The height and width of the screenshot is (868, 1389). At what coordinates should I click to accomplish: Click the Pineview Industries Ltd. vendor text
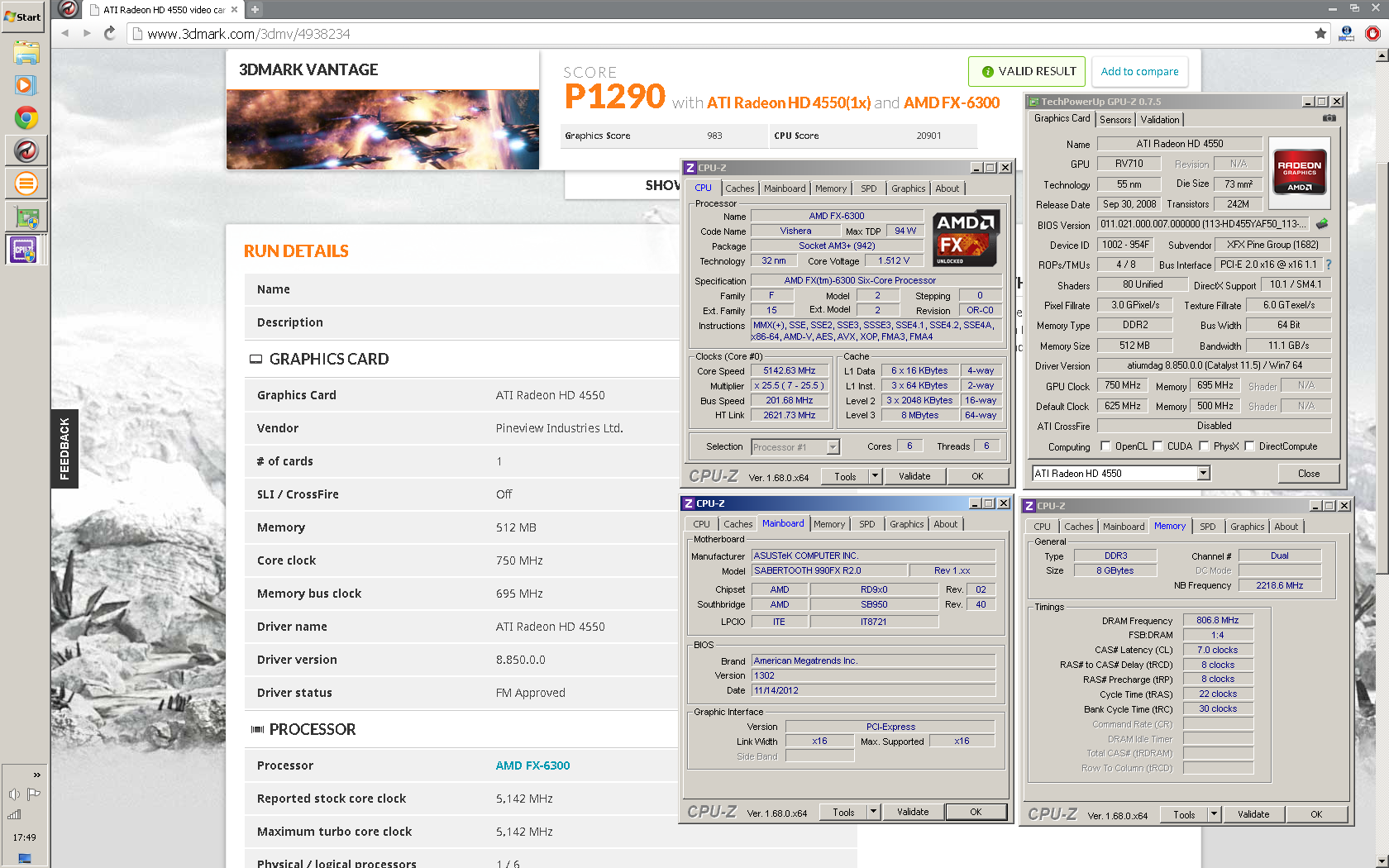click(x=559, y=428)
